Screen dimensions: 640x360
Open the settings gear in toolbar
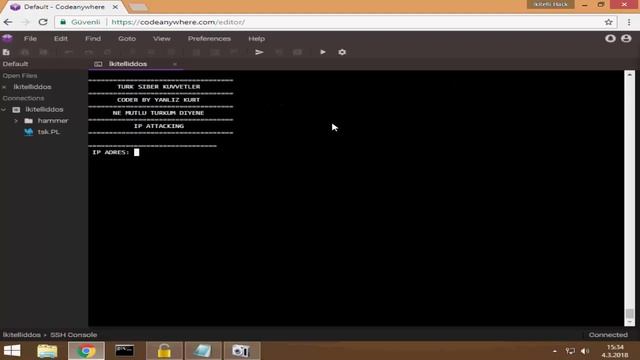pos(342,52)
